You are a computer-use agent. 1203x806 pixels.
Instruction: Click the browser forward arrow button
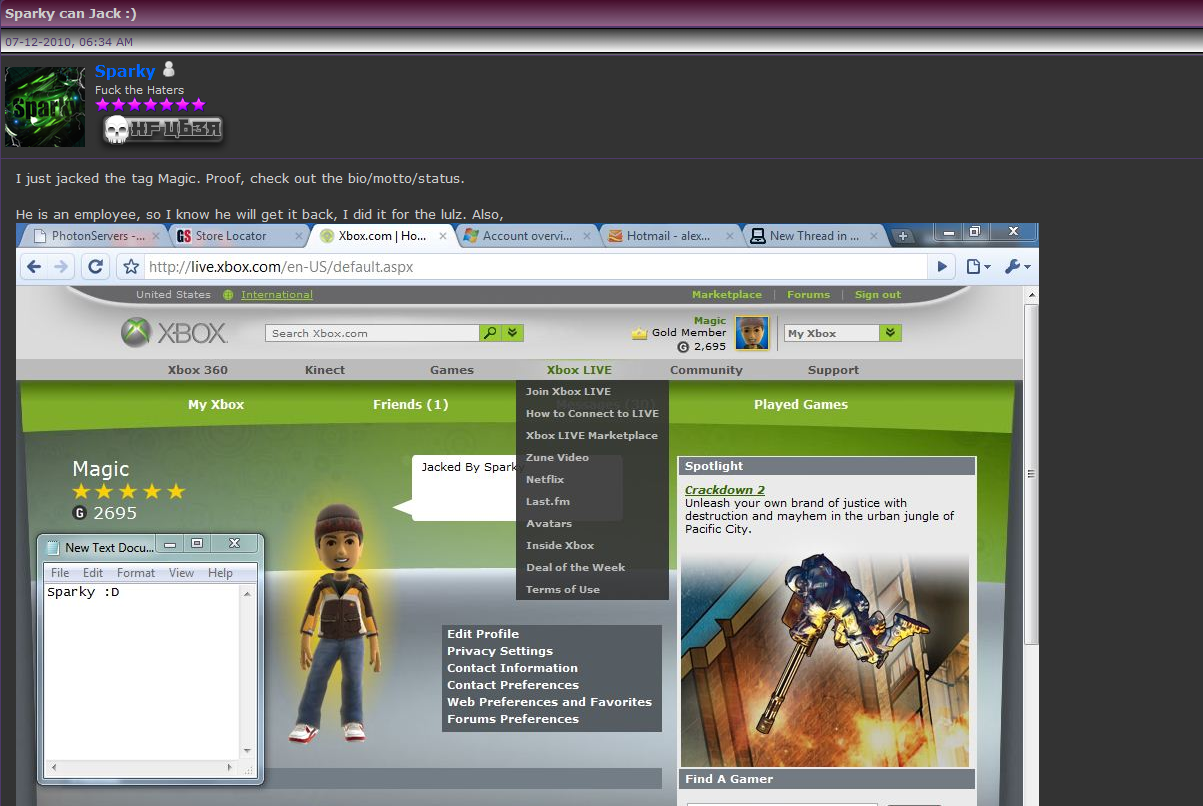pyautogui.click(x=61, y=267)
